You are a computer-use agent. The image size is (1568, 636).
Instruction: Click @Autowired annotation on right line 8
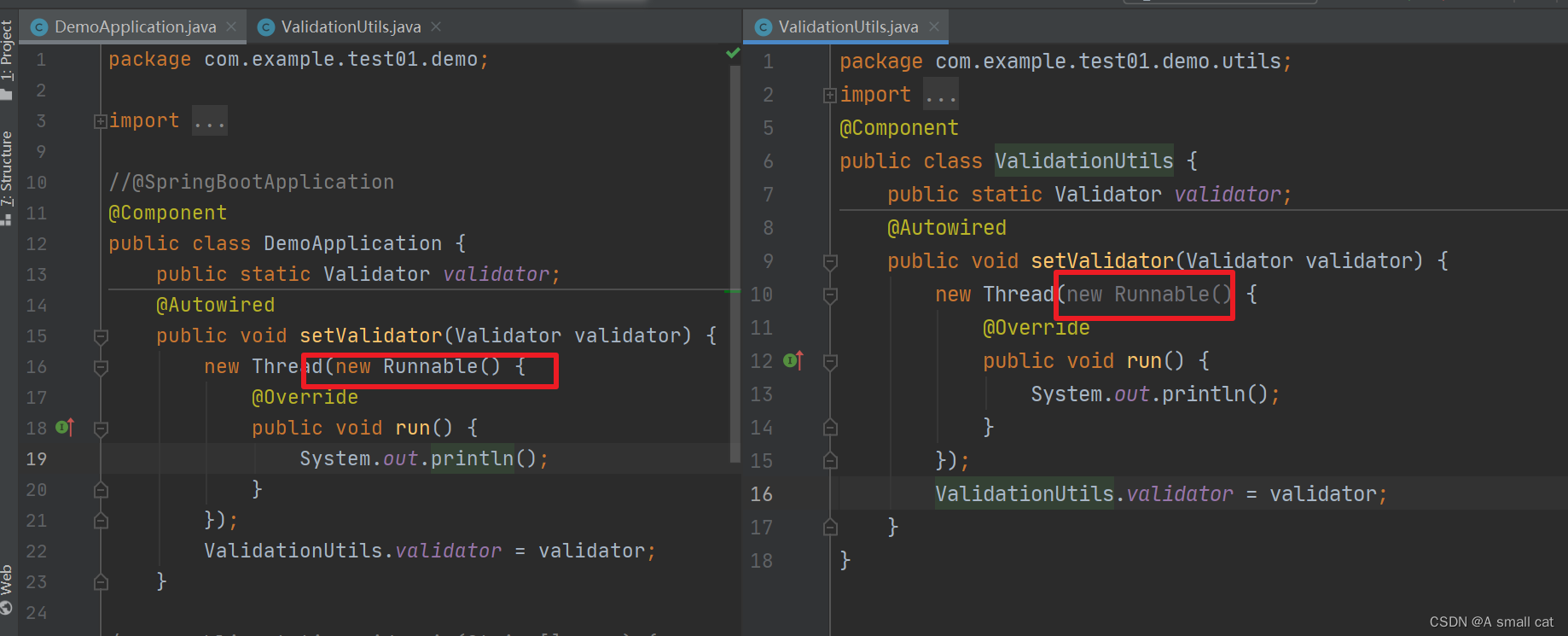(x=947, y=228)
